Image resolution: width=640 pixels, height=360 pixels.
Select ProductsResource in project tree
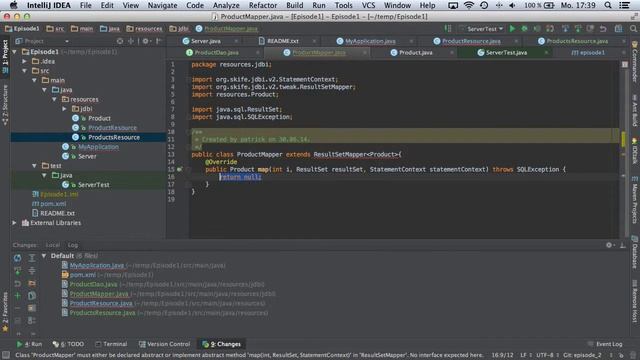pos(114,137)
